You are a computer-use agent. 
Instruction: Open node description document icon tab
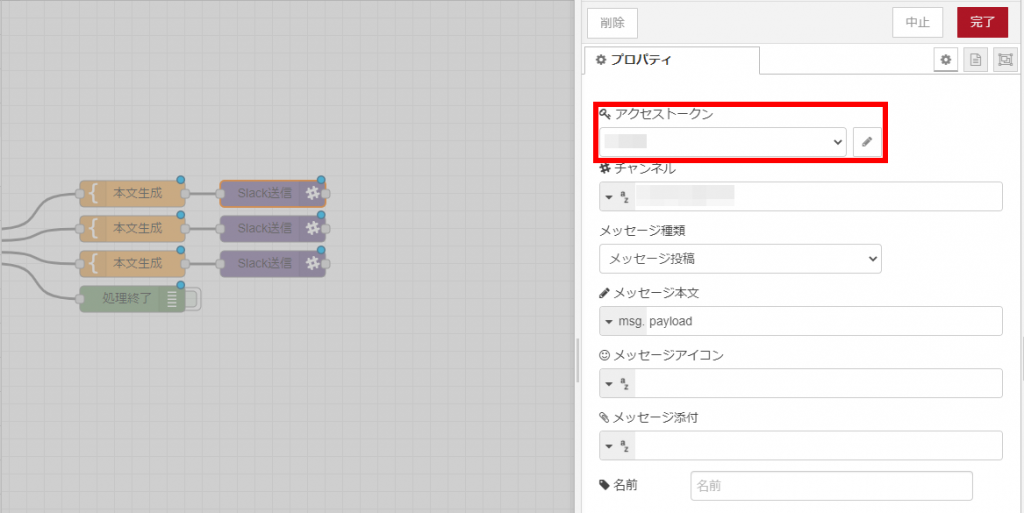point(975,60)
